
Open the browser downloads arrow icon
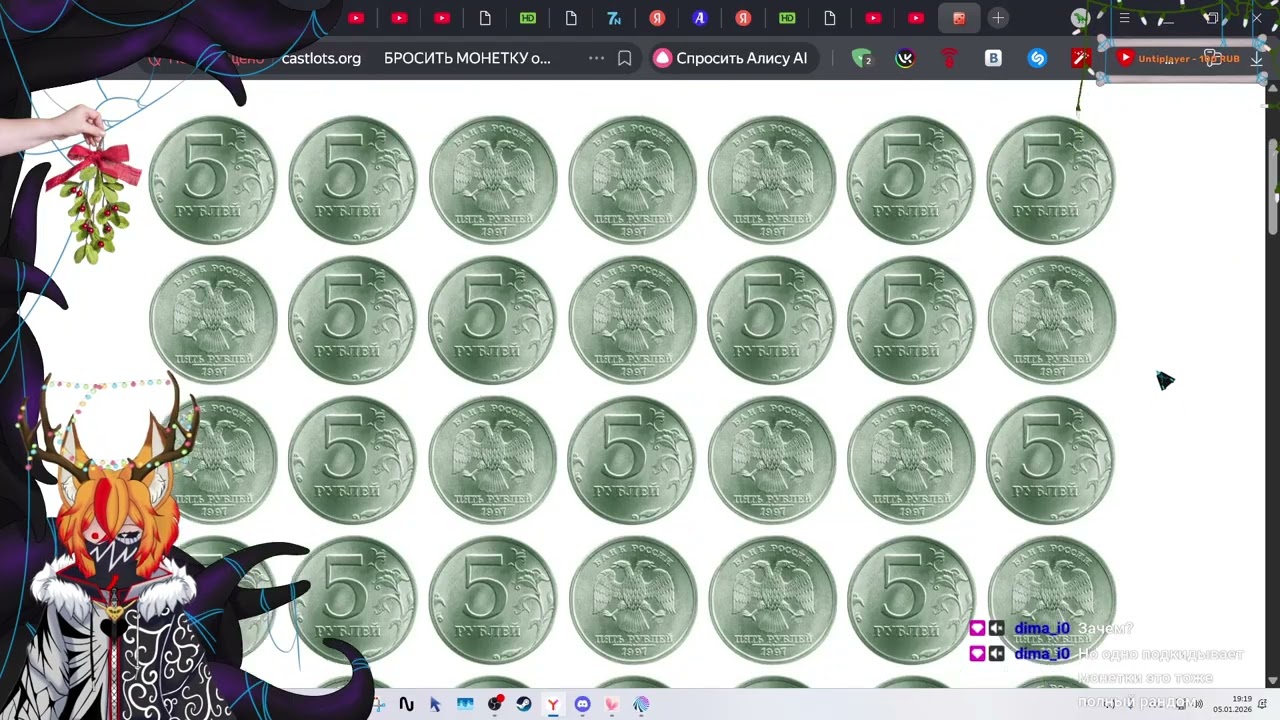[x=1257, y=58]
